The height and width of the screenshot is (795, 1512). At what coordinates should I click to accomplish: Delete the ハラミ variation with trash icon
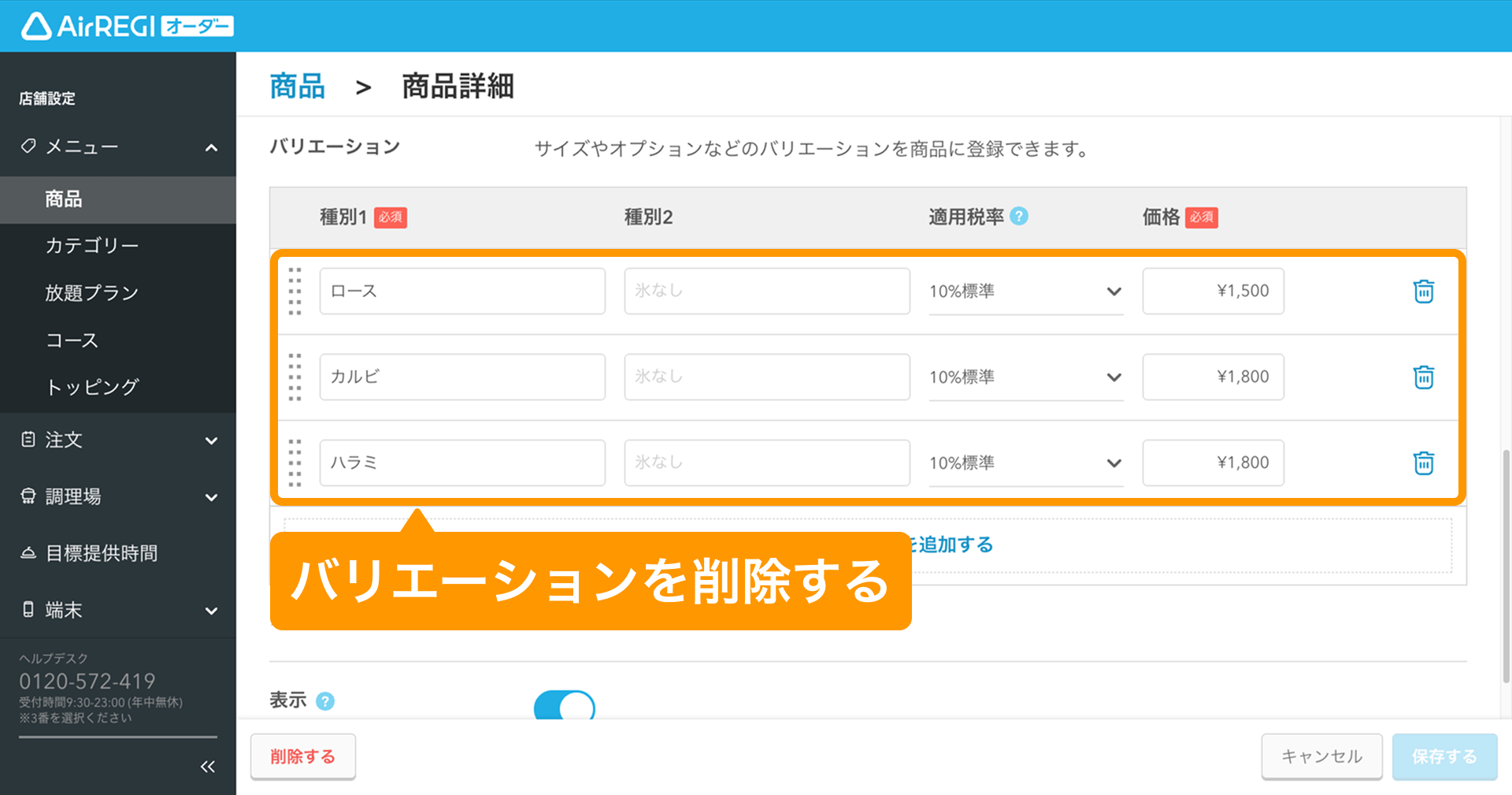1424,463
